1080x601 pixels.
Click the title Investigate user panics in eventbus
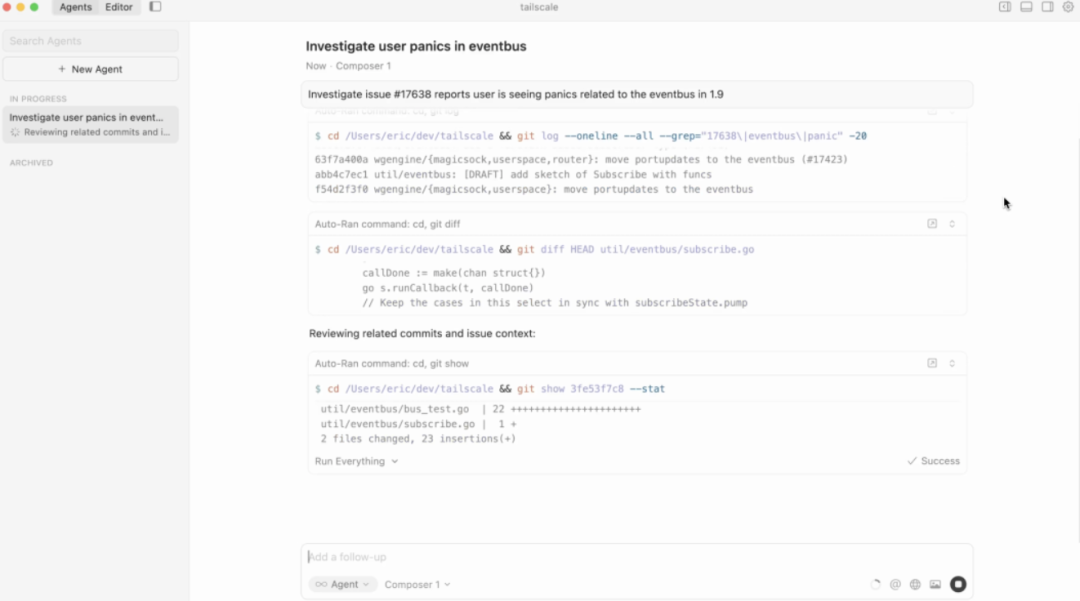point(416,47)
